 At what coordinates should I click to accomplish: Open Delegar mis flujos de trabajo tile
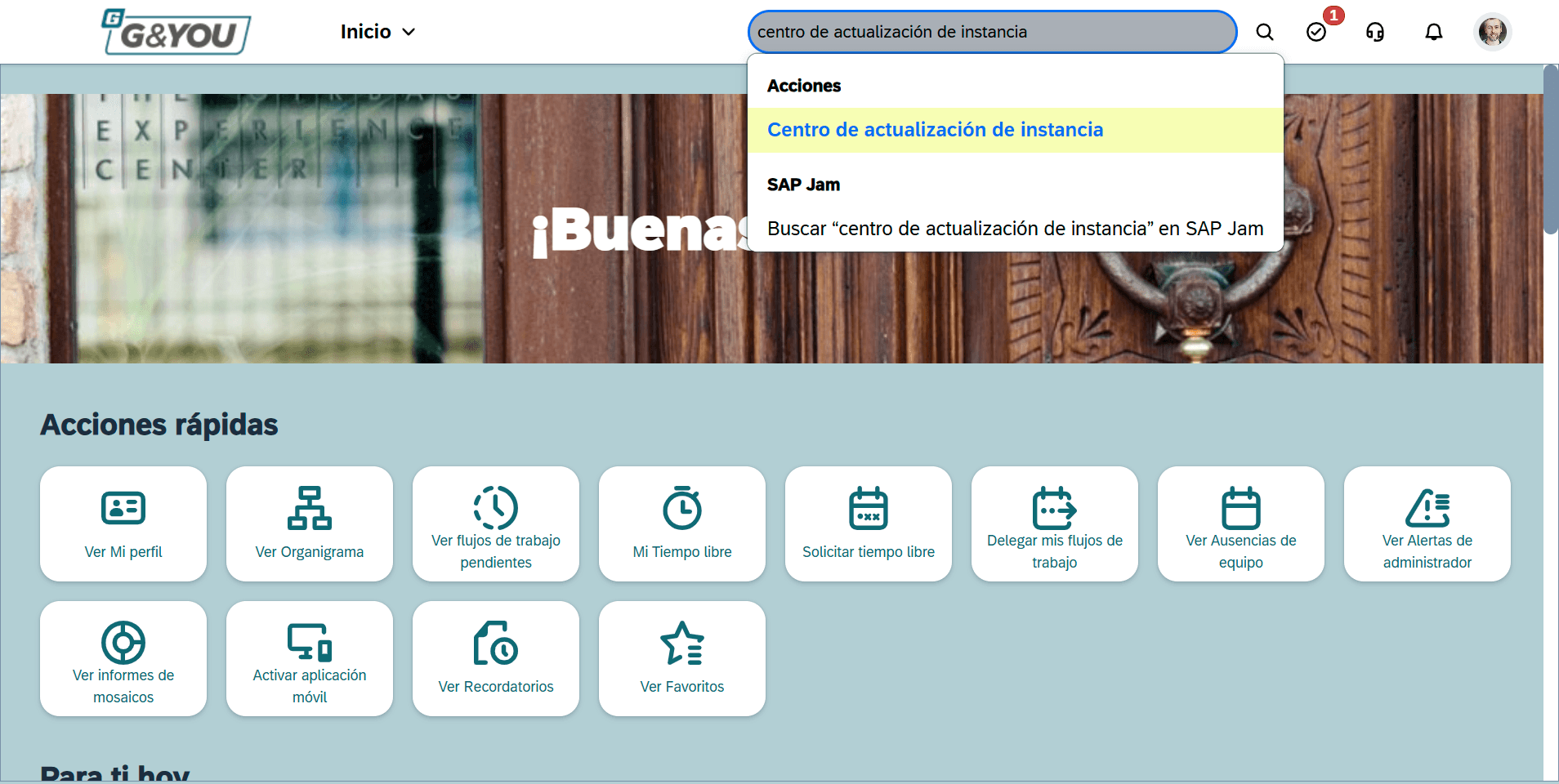(x=1055, y=523)
